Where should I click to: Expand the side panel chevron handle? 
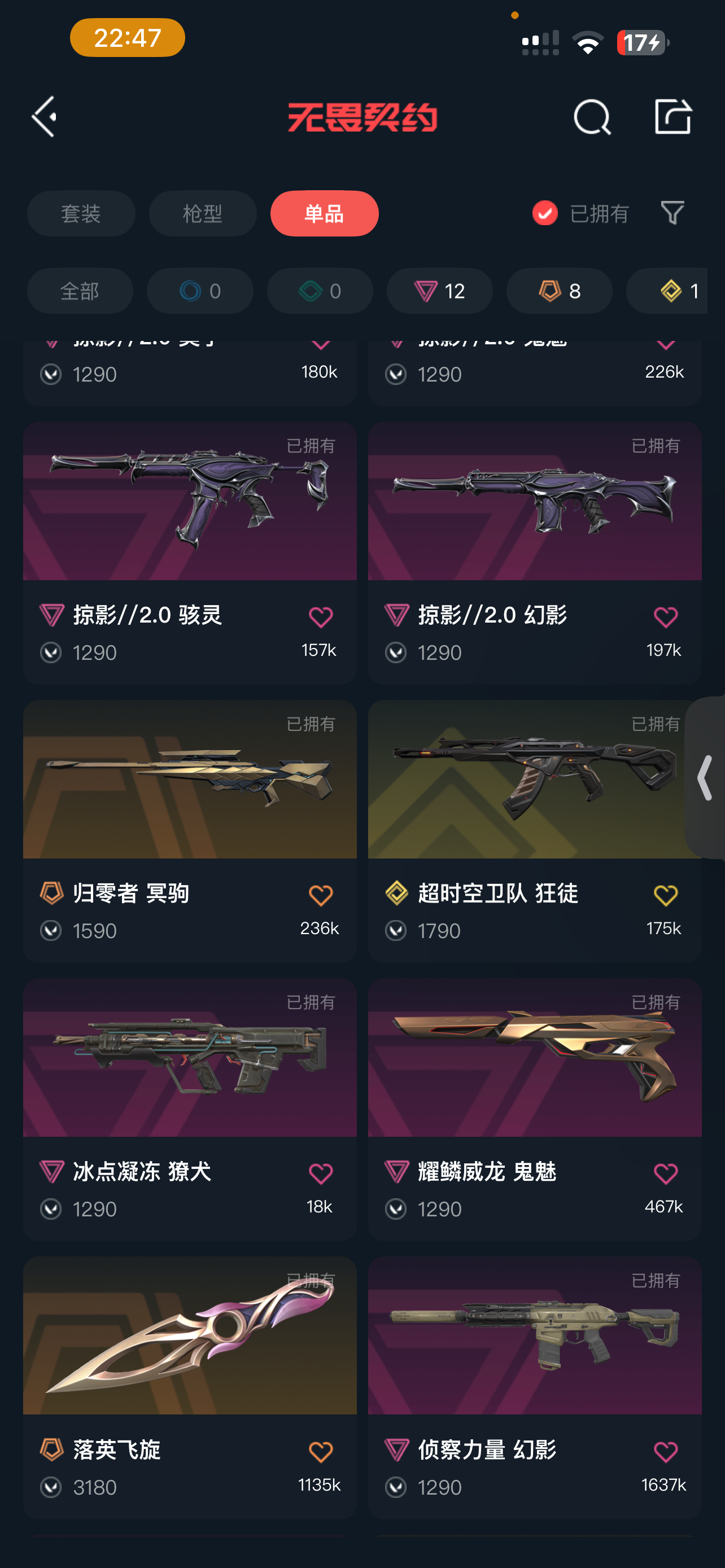click(705, 777)
